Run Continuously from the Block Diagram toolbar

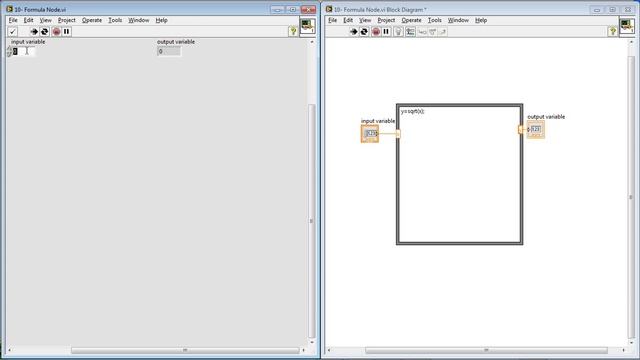coord(364,31)
